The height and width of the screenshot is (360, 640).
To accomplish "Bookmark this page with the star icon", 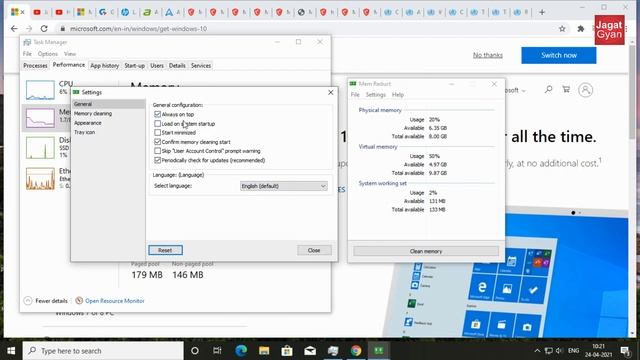I will point(562,29).
